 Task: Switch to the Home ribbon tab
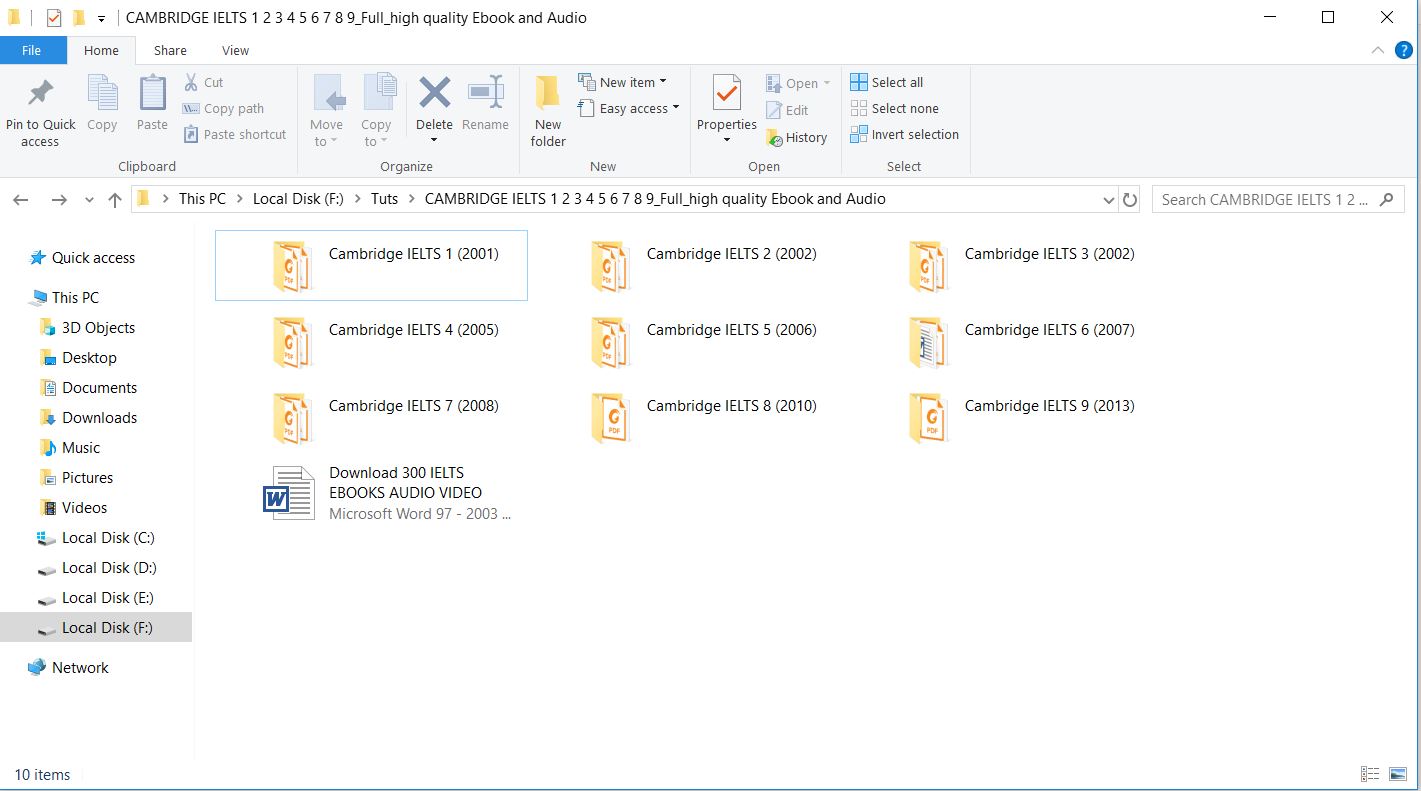point(101,50)
